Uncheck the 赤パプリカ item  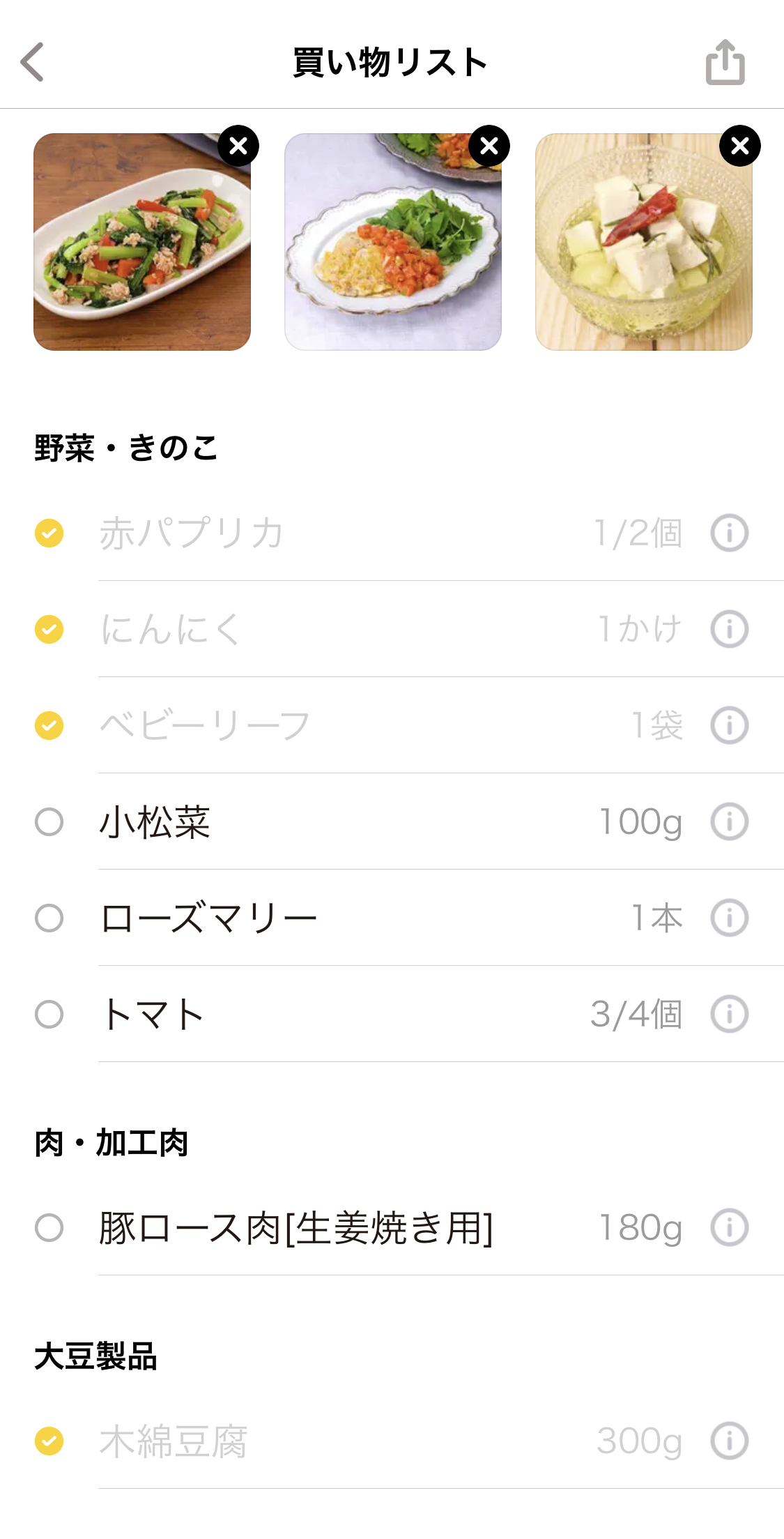click(49, 533)
